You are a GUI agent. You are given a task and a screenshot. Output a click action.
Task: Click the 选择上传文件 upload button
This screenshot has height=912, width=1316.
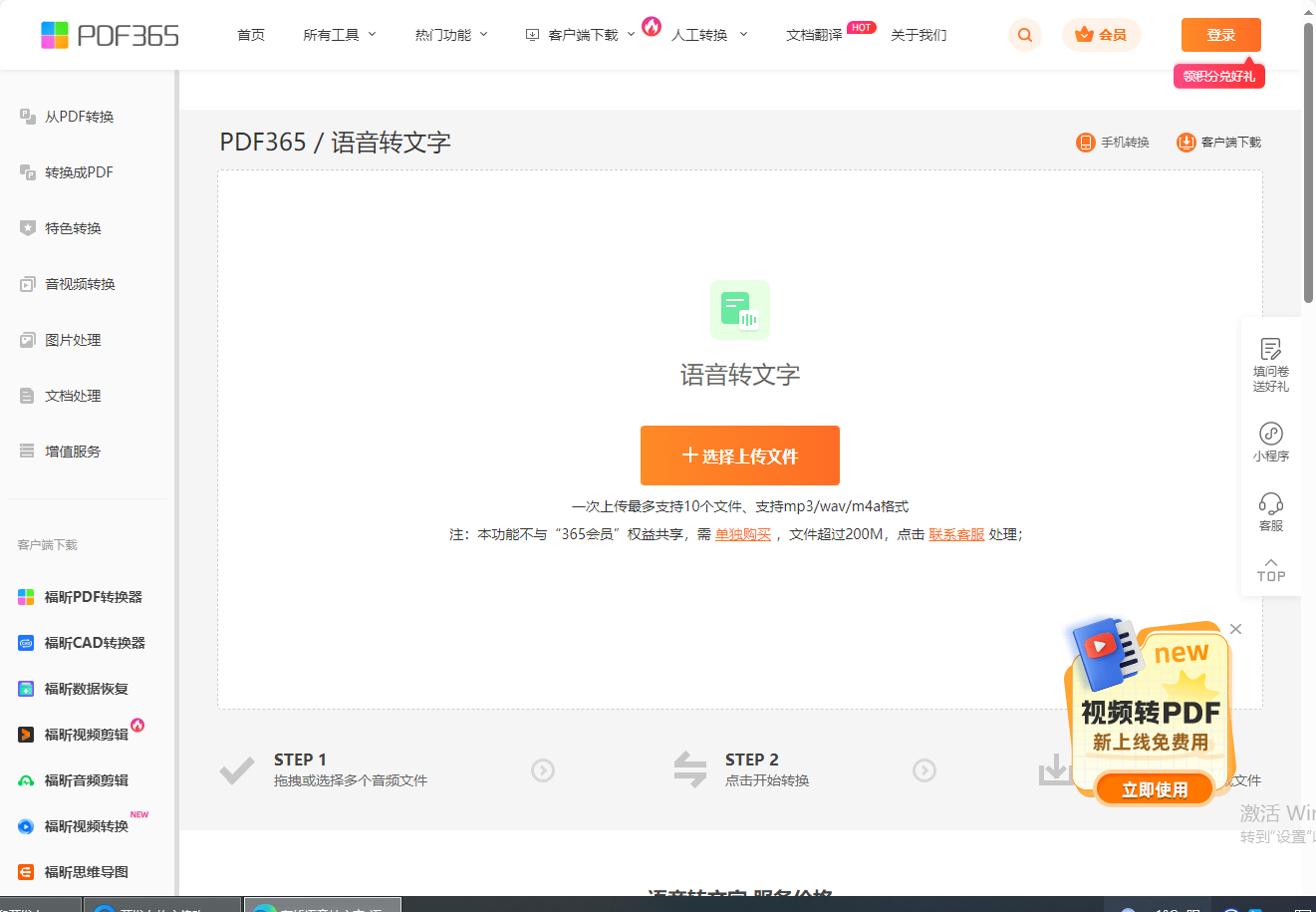point(740,456)
